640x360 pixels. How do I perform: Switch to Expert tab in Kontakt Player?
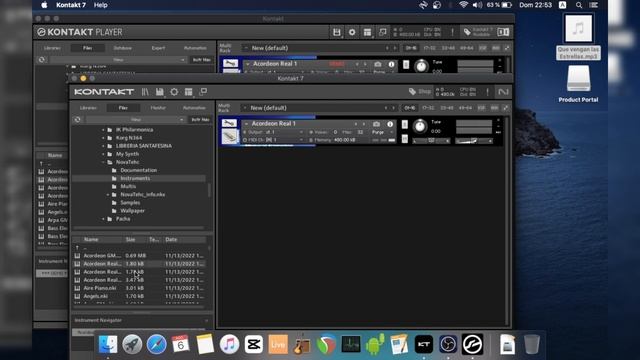158,48
